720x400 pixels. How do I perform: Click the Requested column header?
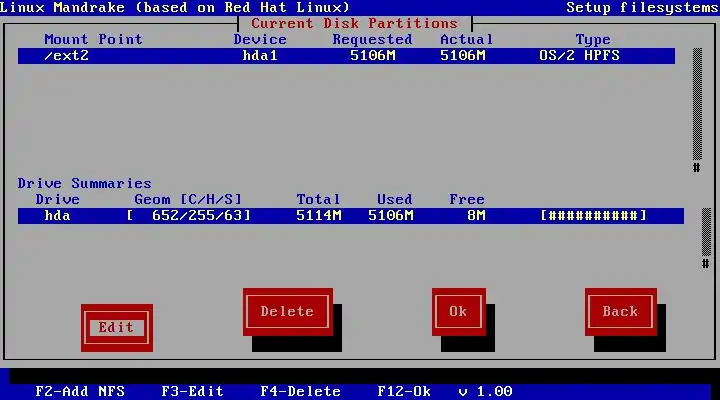coord(373,40)
